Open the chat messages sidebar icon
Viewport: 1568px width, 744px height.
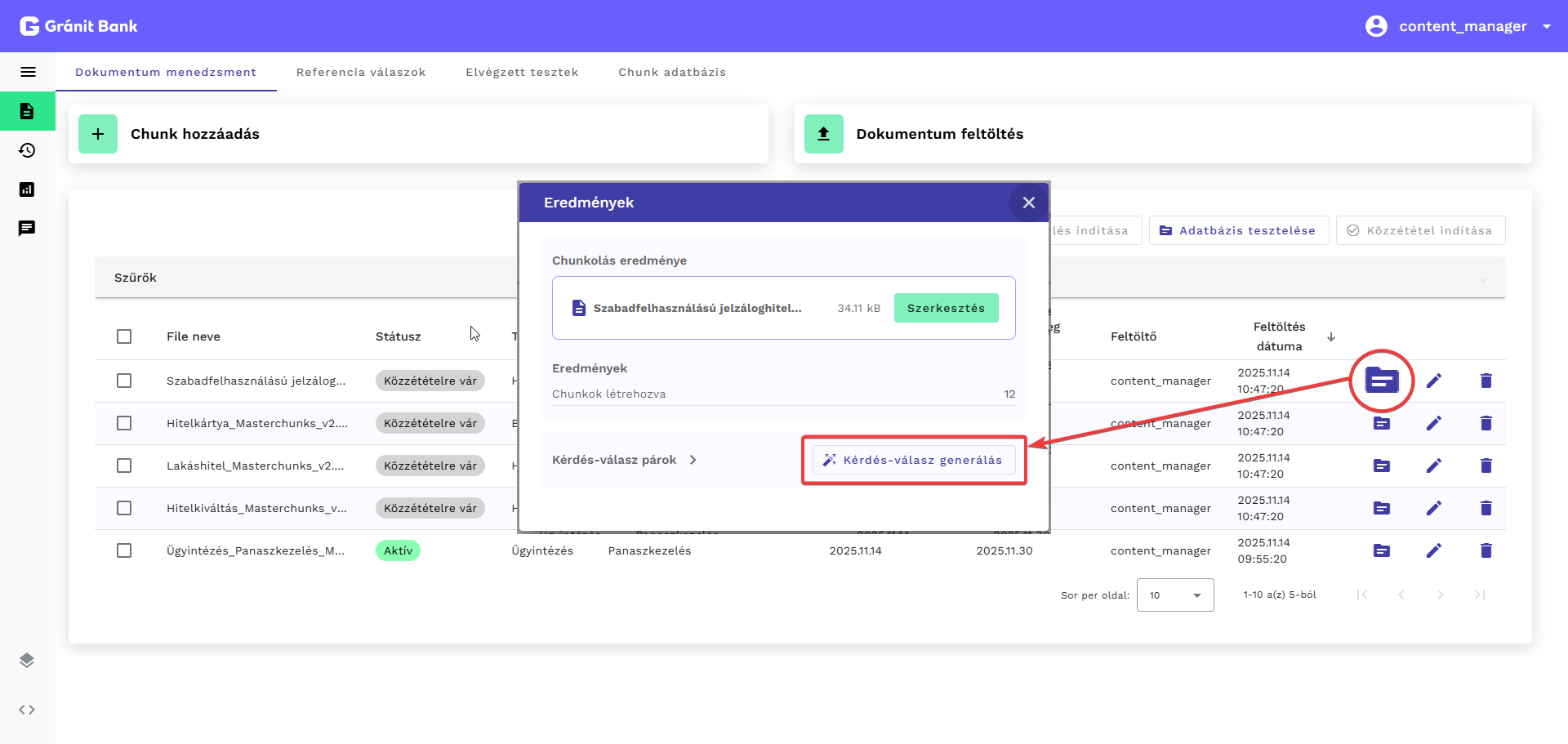coord(27,228)
